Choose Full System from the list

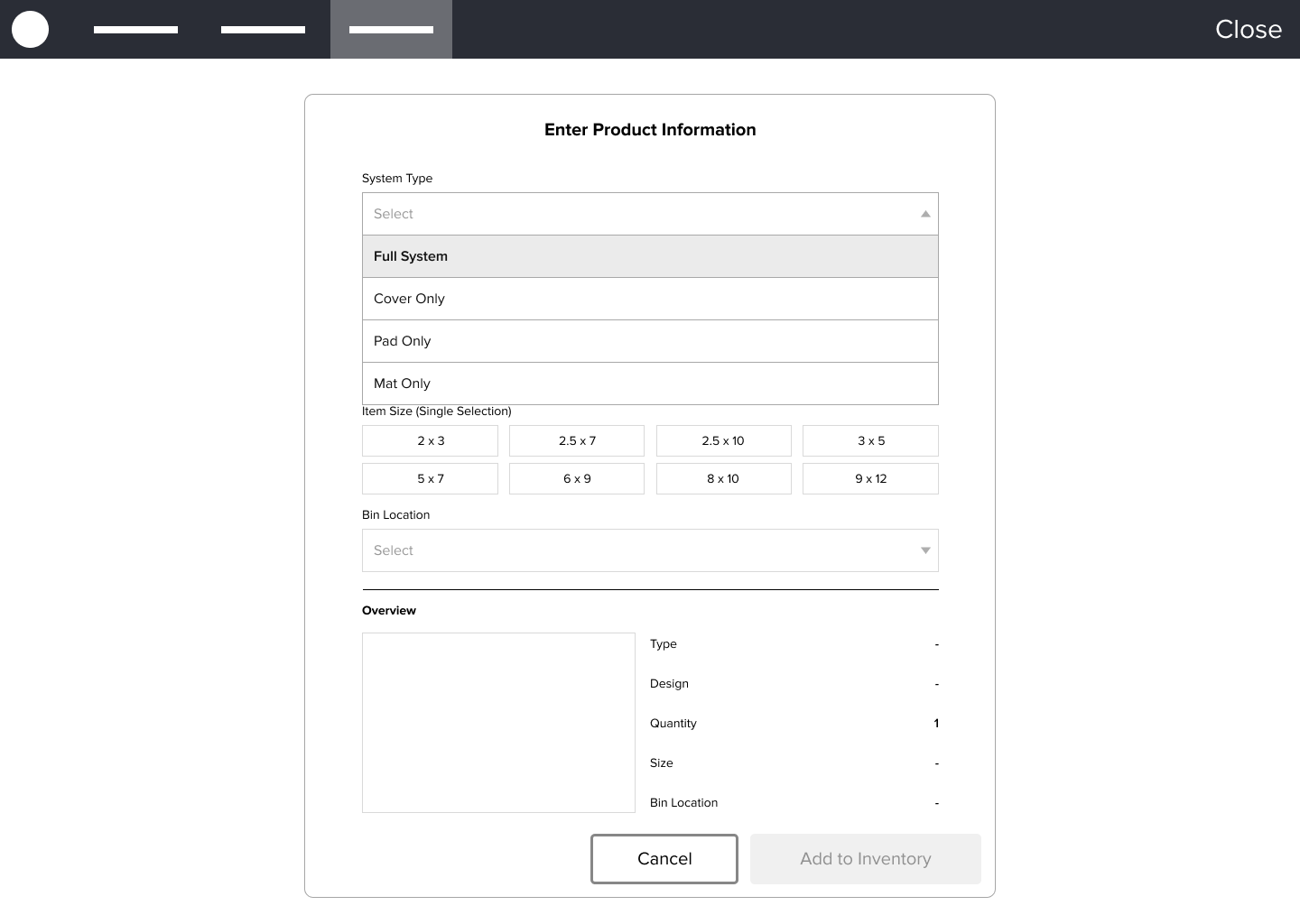(x=650, y=256)
